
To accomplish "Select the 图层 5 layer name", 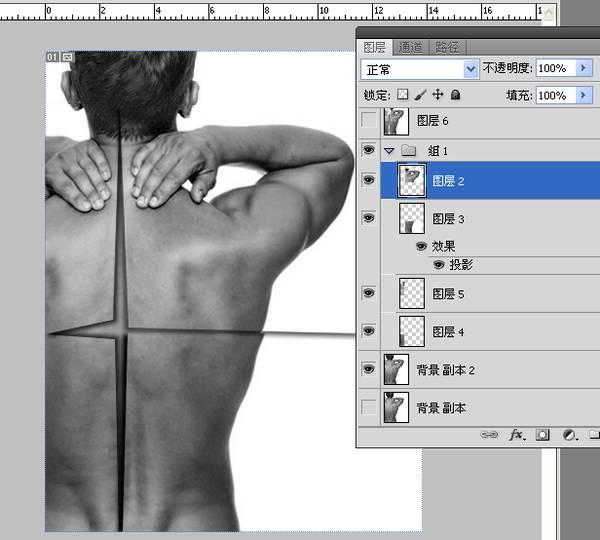I will click(448, 294).
